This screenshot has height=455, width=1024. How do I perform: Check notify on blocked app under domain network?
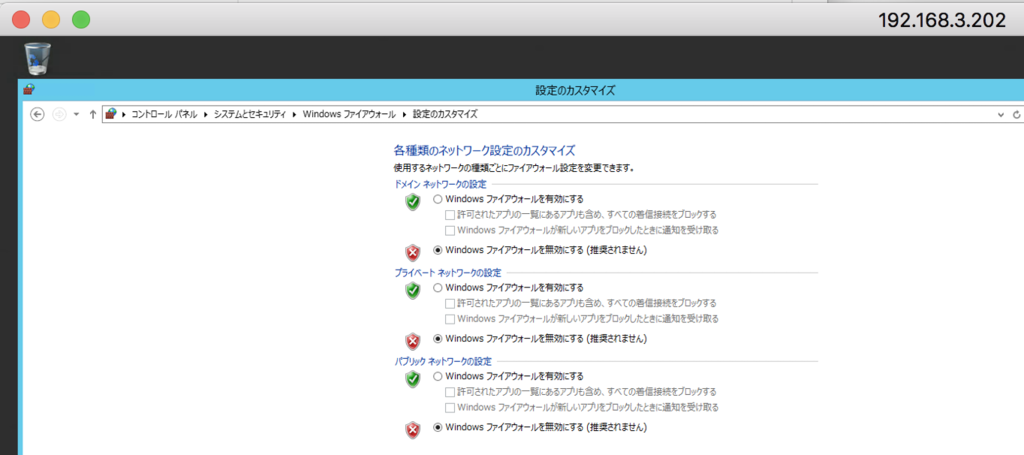tap(449, 230)
